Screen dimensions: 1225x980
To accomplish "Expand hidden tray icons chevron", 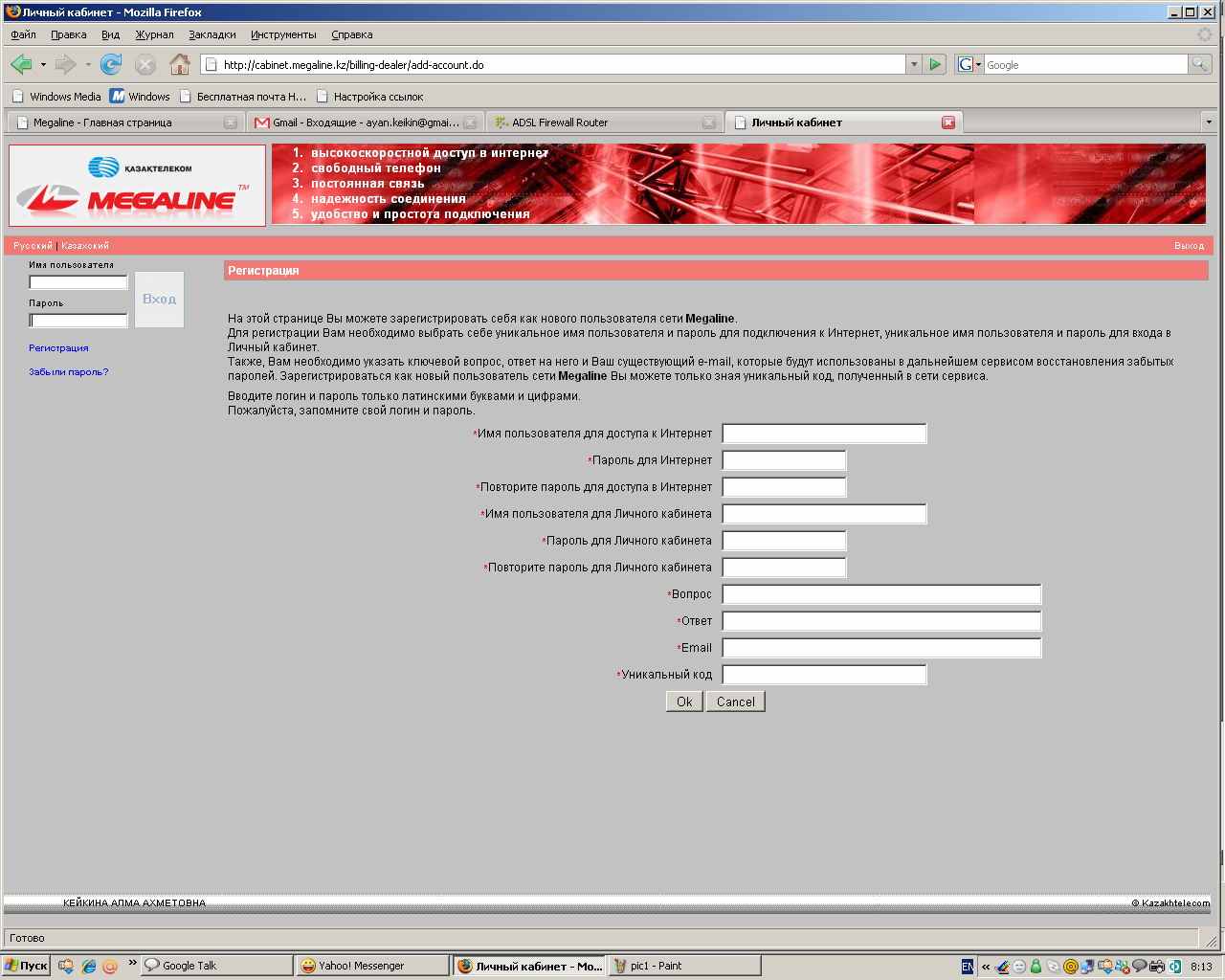I will [x=986, y=967].
